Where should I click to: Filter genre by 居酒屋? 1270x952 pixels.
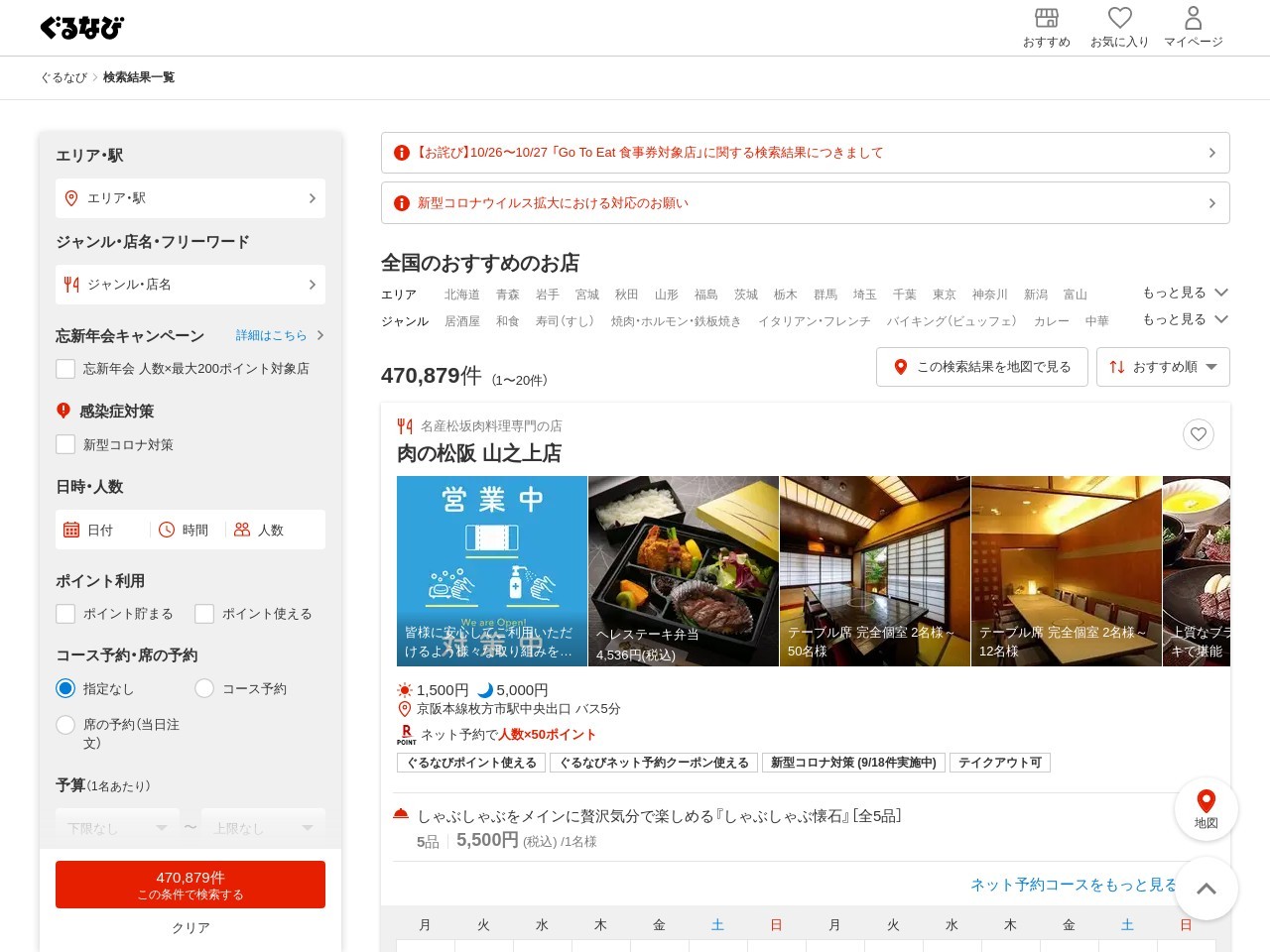click(462, 321)
